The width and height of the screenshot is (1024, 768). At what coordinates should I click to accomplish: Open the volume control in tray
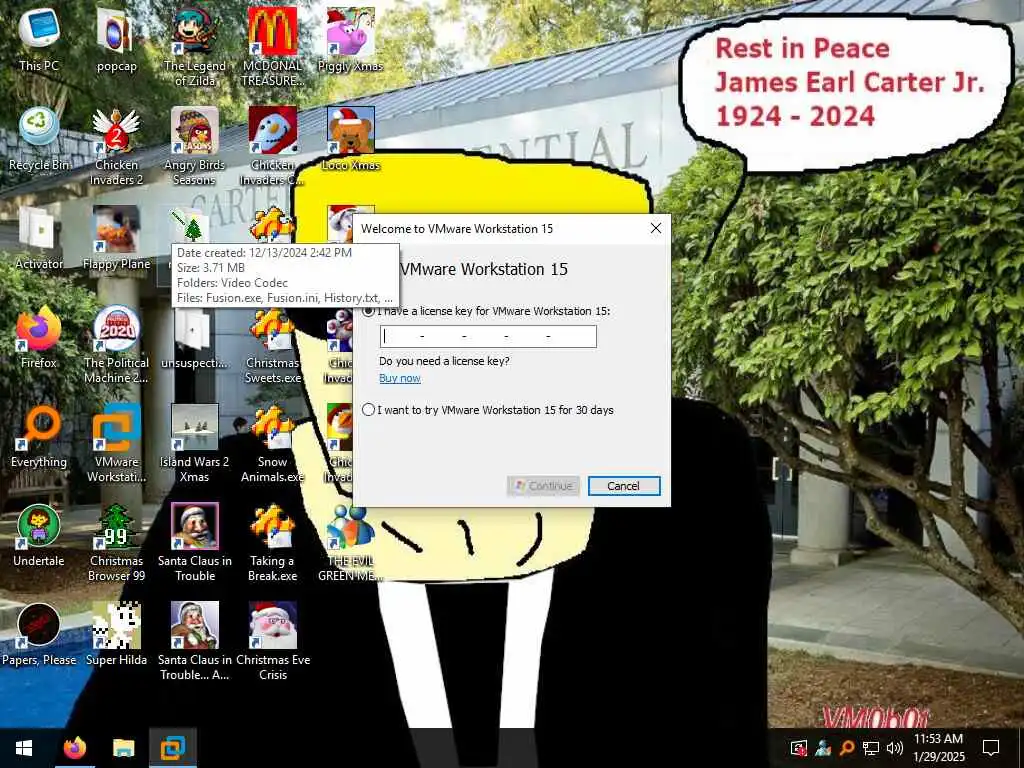(x=895, y=748)
